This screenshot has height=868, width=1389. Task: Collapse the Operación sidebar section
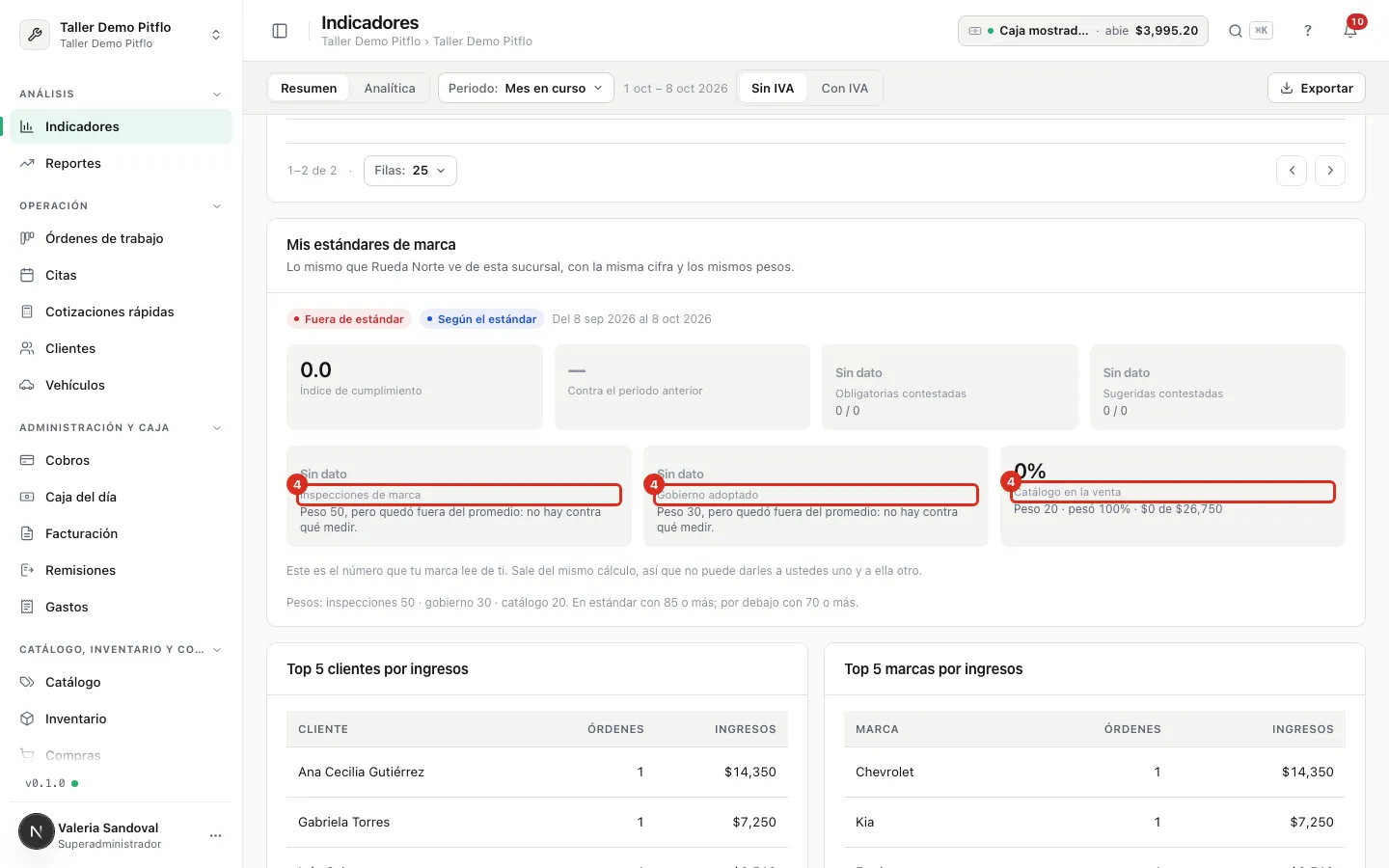(217, 206)
